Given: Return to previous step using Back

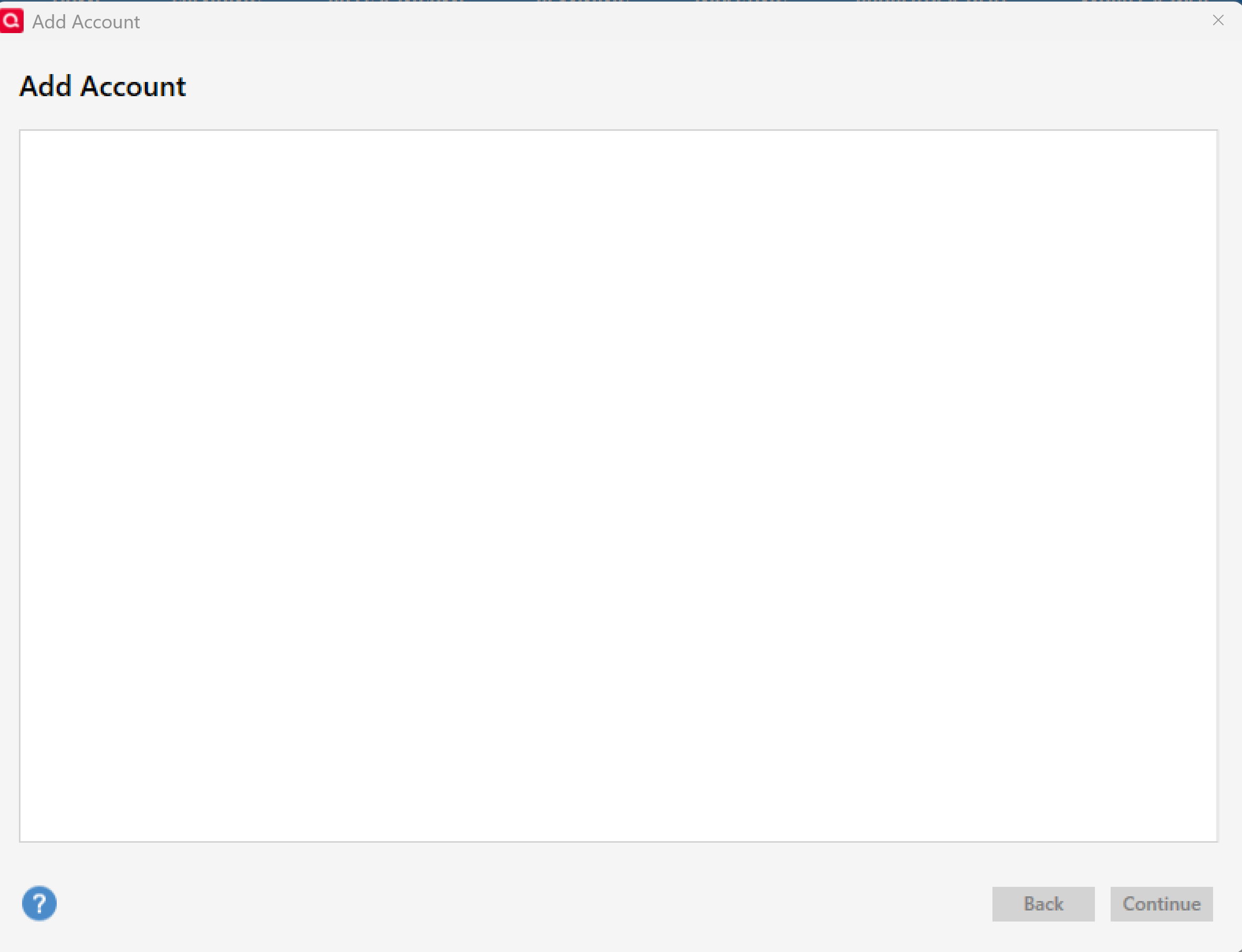Looking at the screenshot, I should (x=1043, y=904).
